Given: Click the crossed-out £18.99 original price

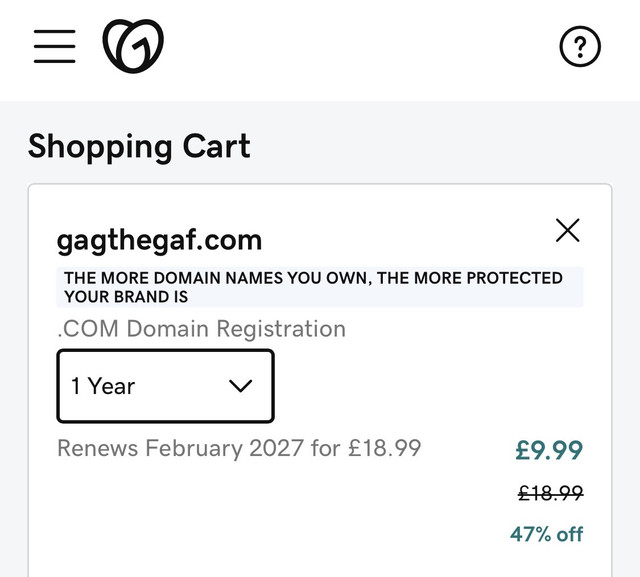Looking at the screenshot, I should pyautogui.click(x=551, y=493).
